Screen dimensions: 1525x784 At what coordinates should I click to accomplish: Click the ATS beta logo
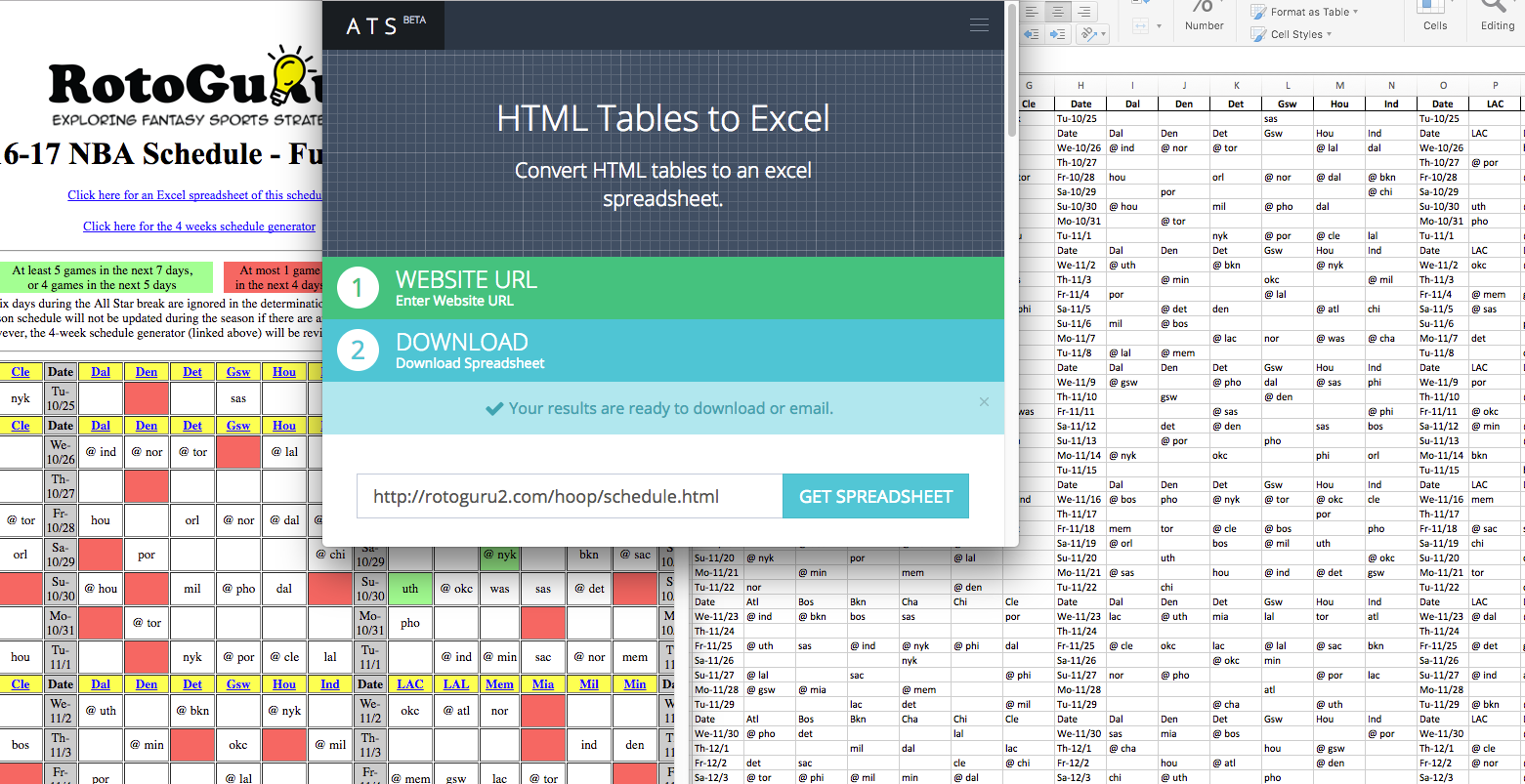point(384,25)
